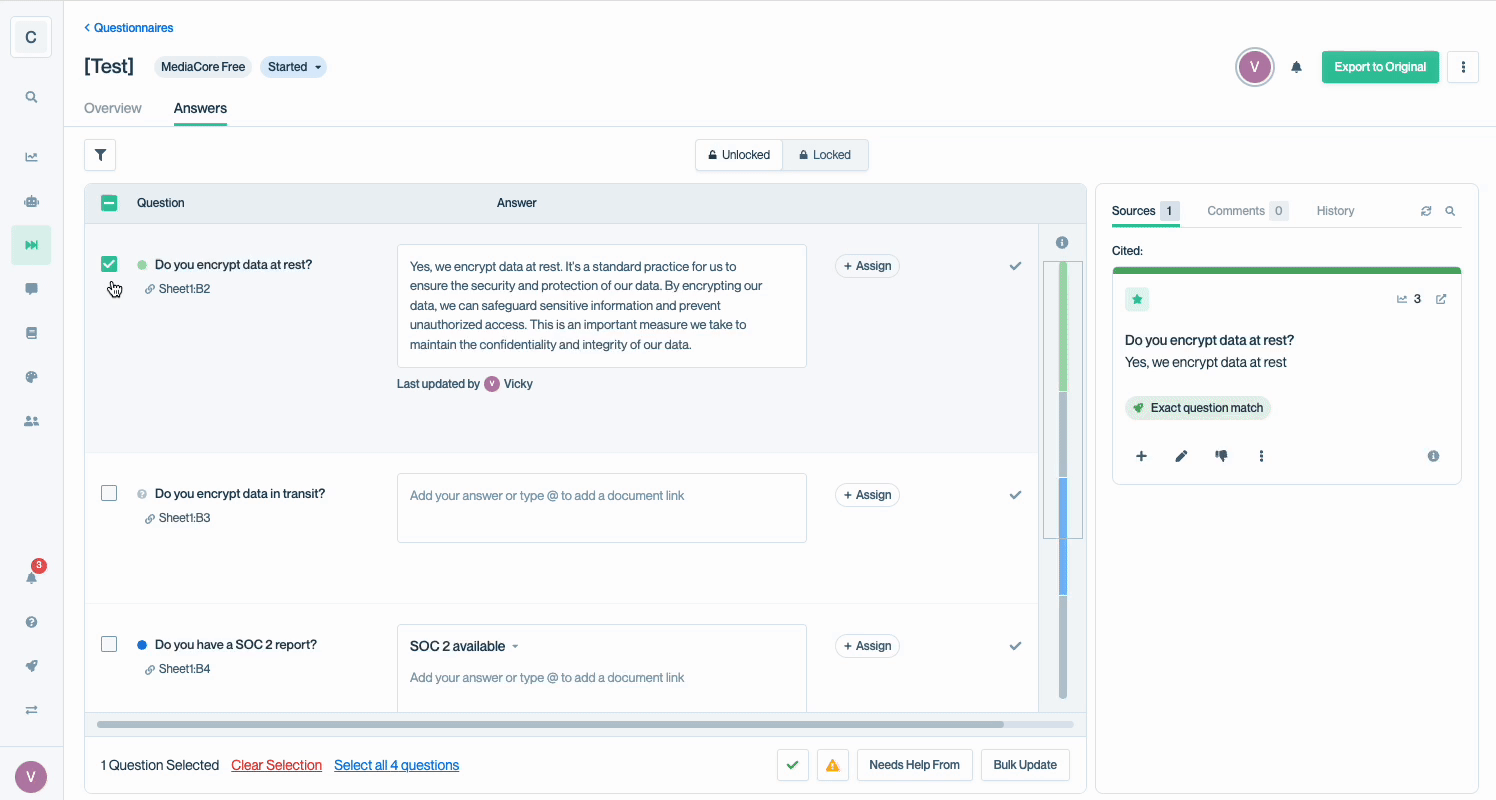This screenshot has width=1496, height=800.
Task: Assign the 'encrypt data in transit' question
Action: click(x=867, y=495)
